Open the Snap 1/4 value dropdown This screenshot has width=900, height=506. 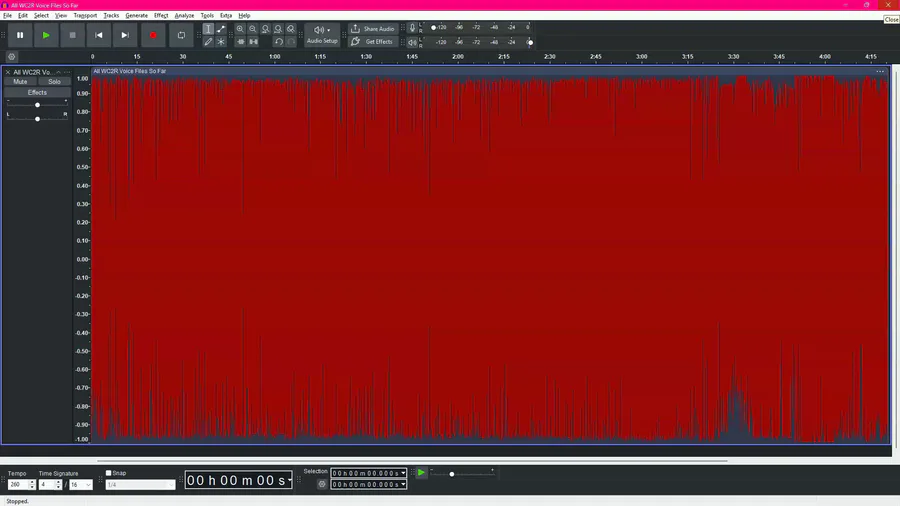coord(140,485)
